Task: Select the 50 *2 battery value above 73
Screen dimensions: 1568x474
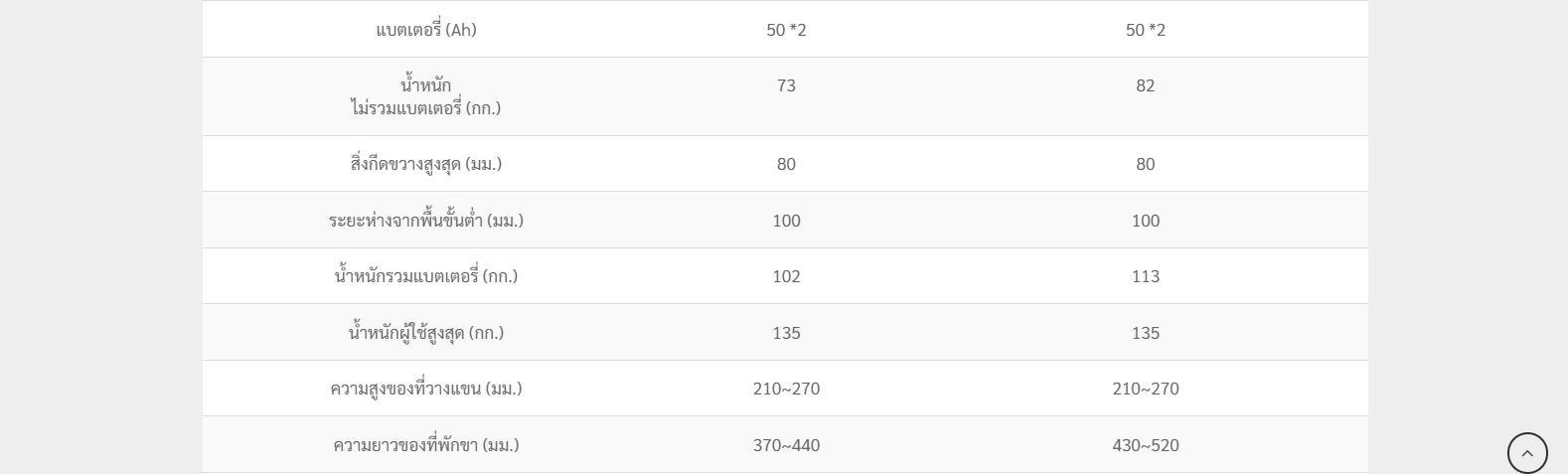Action: click(786, 30)
